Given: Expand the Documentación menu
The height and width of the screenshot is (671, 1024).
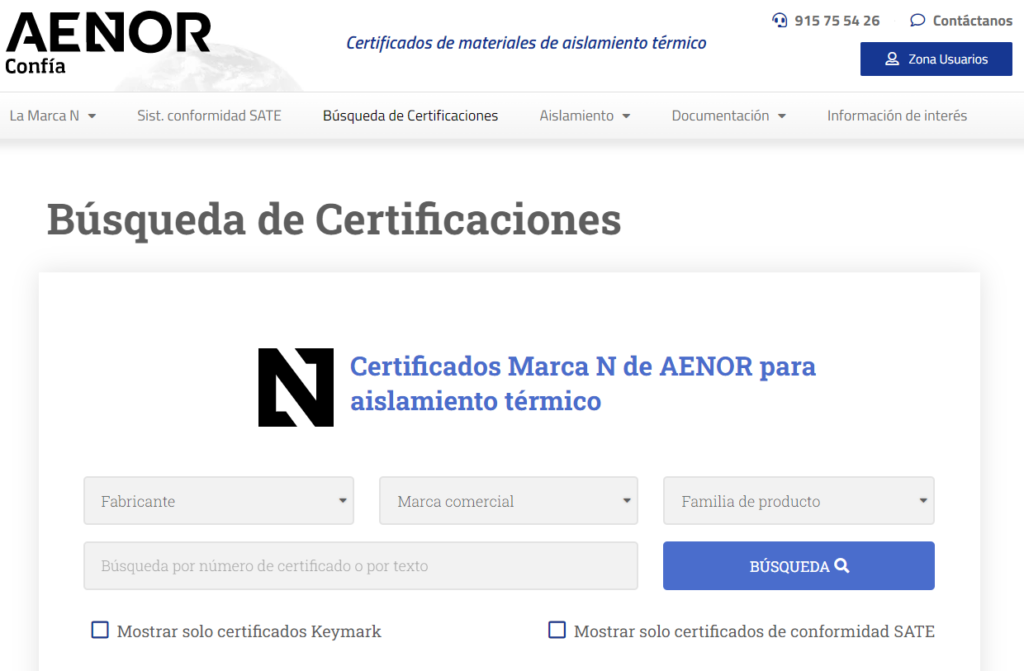Looking at the screenshot, I should (x=729, y=116).
